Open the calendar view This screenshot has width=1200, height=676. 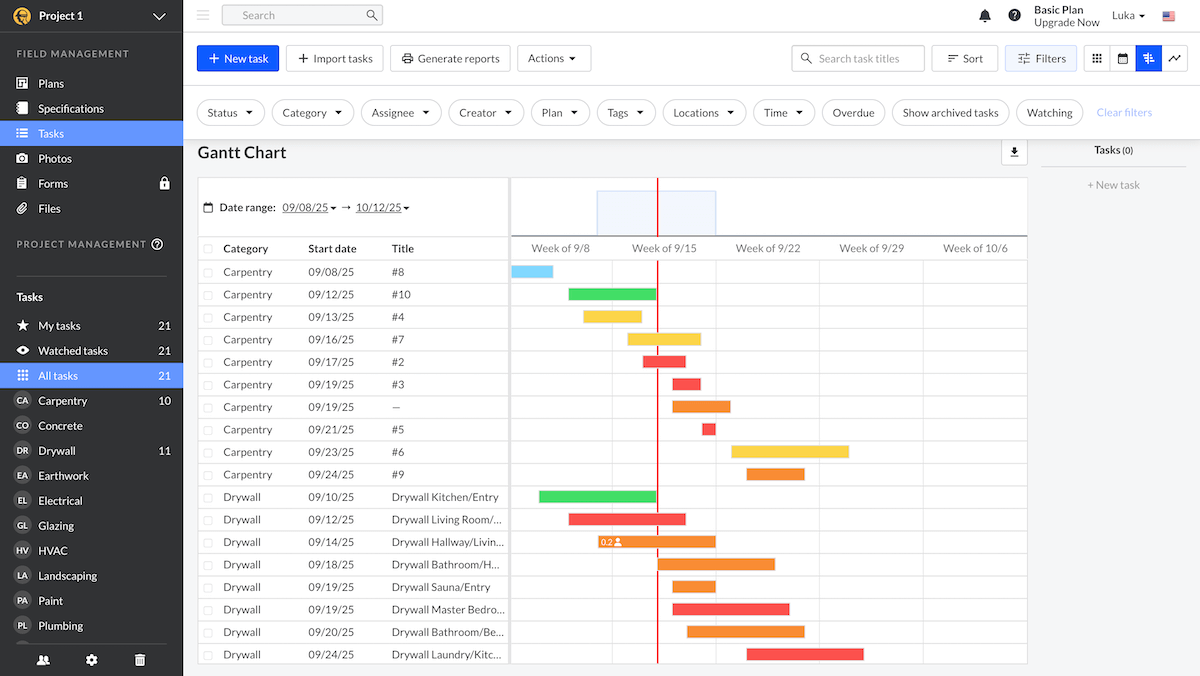(1122, 59)
